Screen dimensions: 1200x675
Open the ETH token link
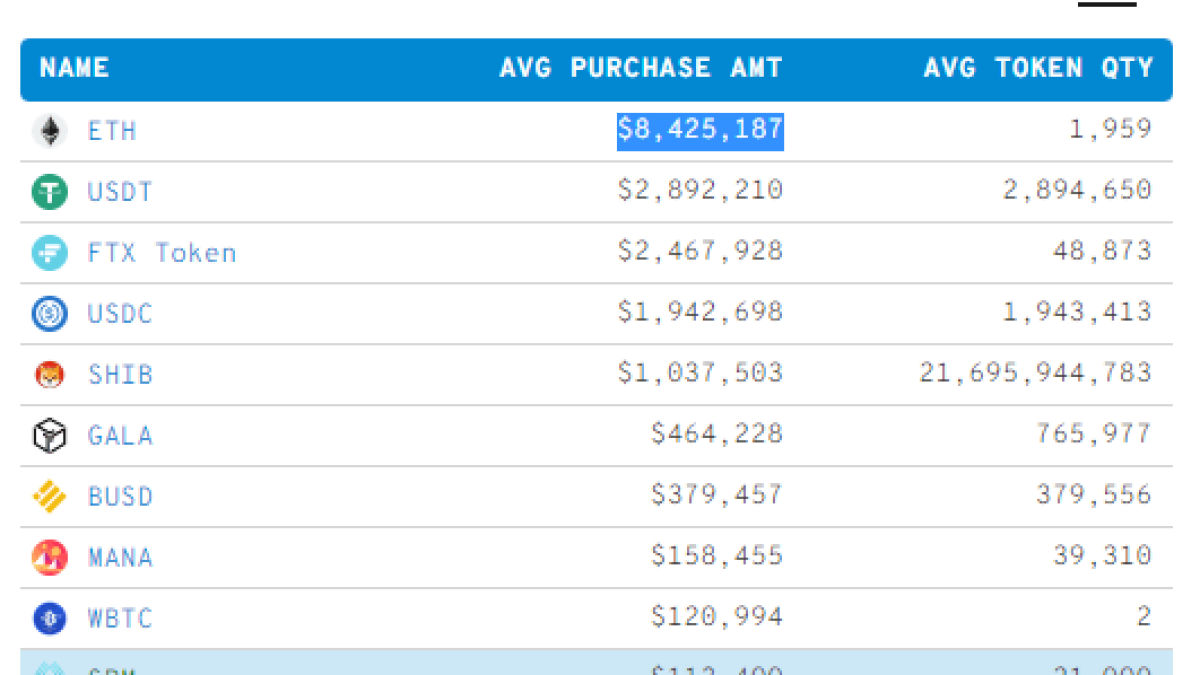[112, 131]
